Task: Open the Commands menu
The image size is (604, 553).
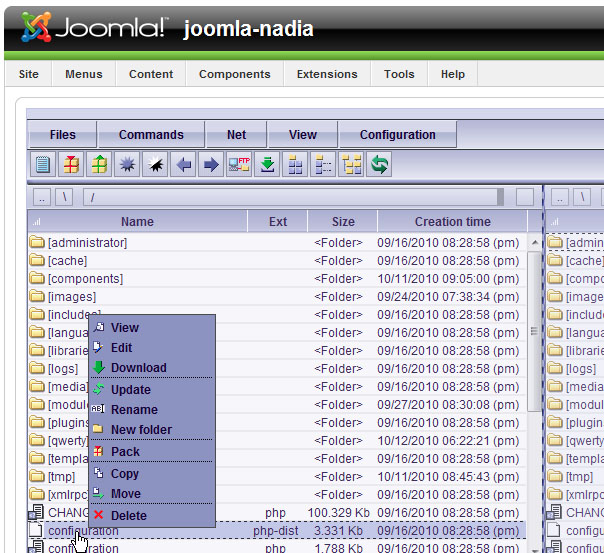Action: 151,135
